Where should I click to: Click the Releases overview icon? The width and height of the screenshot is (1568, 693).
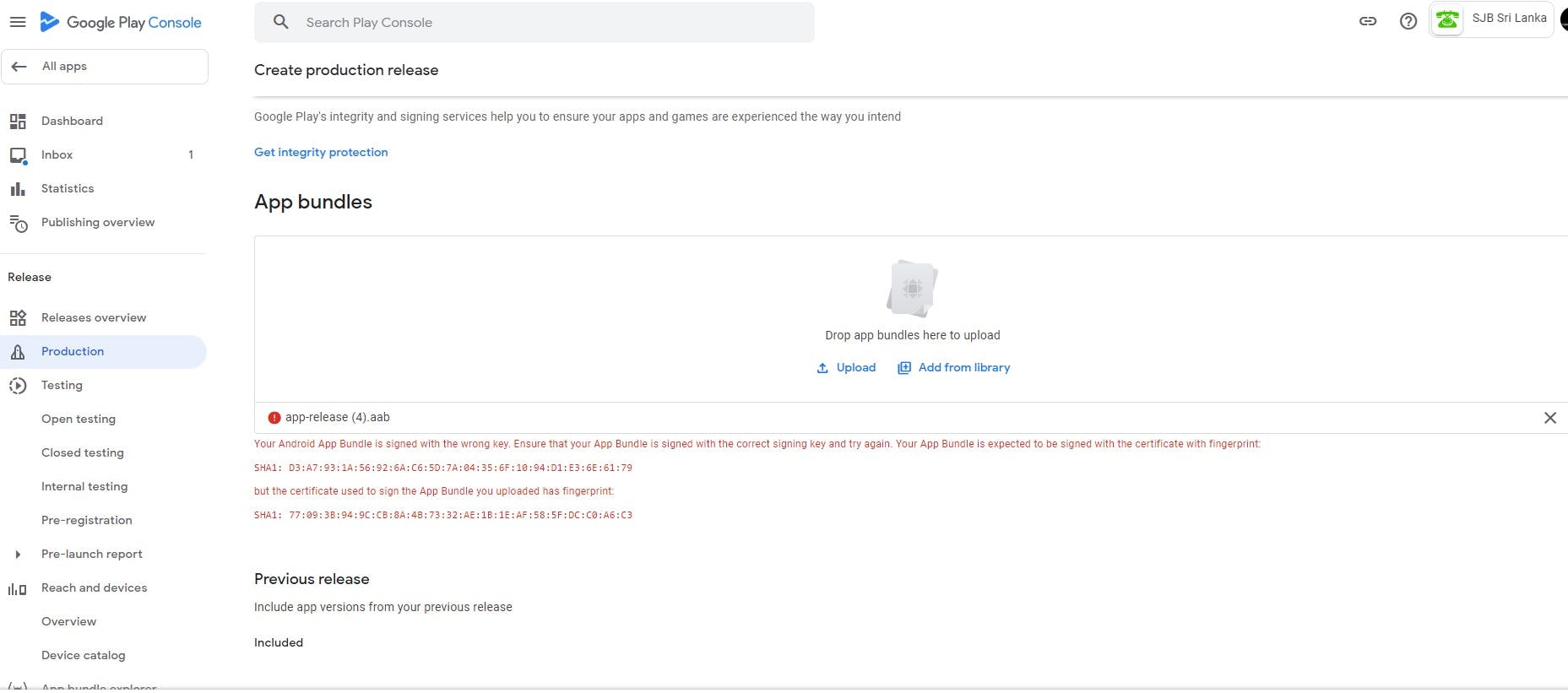(x=18, y=318)
